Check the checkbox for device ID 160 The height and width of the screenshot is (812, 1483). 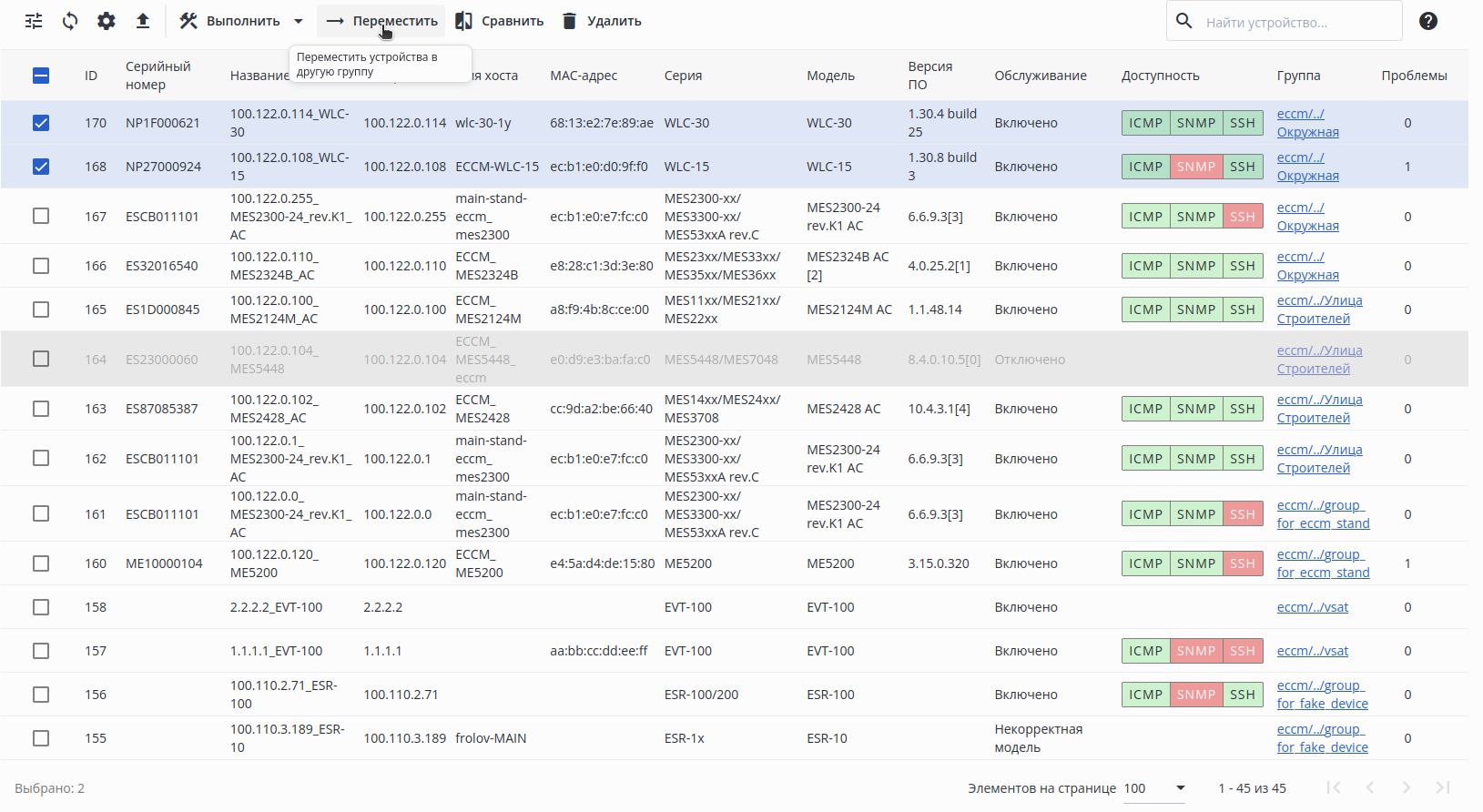click(41, 563)
